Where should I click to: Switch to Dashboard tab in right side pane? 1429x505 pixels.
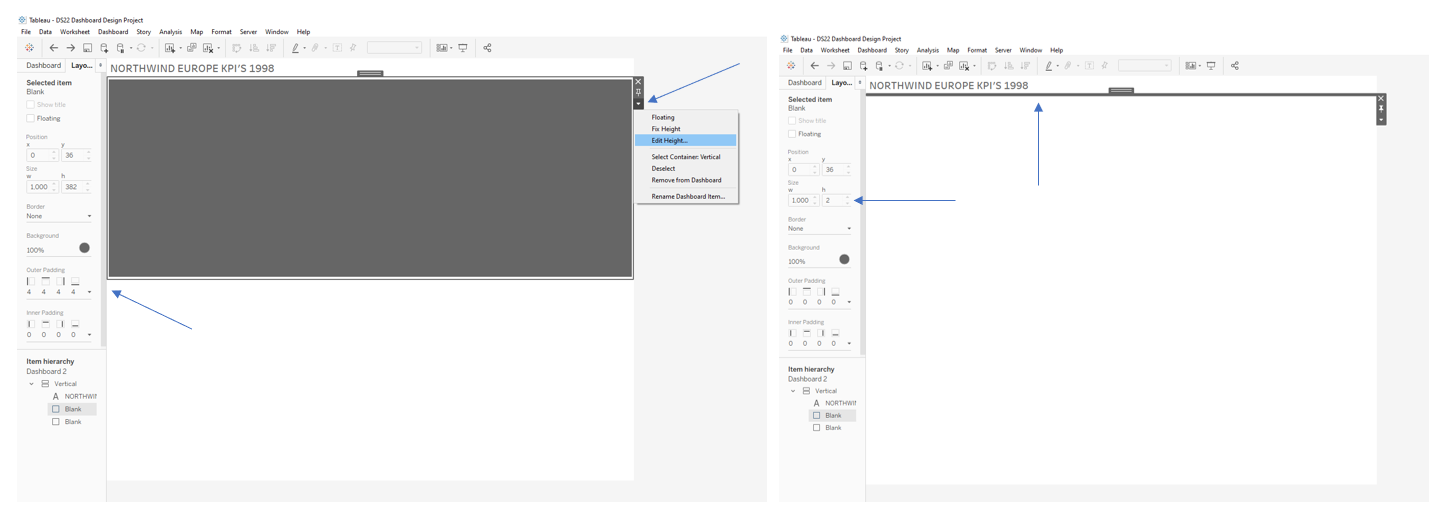tap(805, 83)
